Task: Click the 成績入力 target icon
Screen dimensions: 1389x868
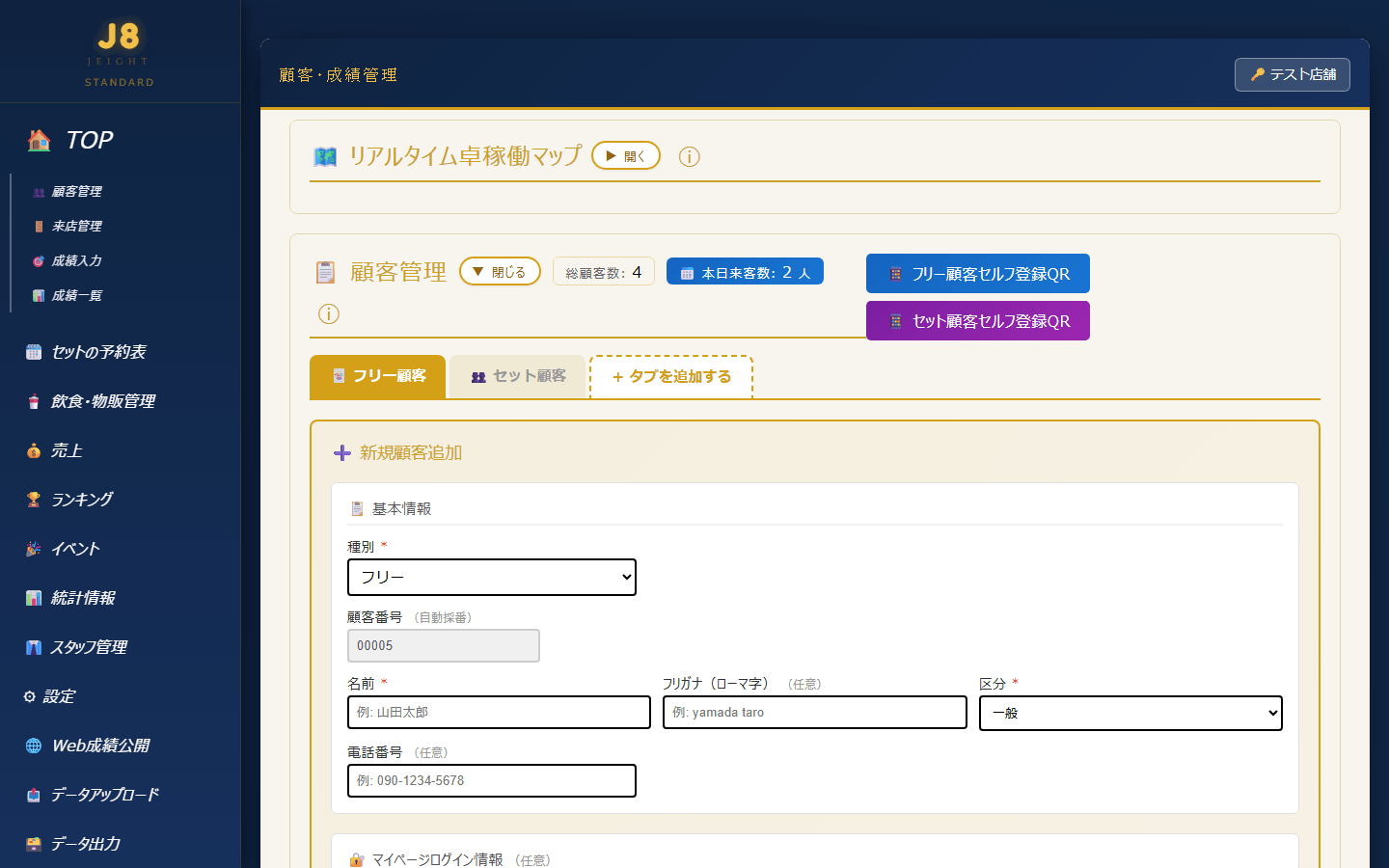Action: (39, 261)
